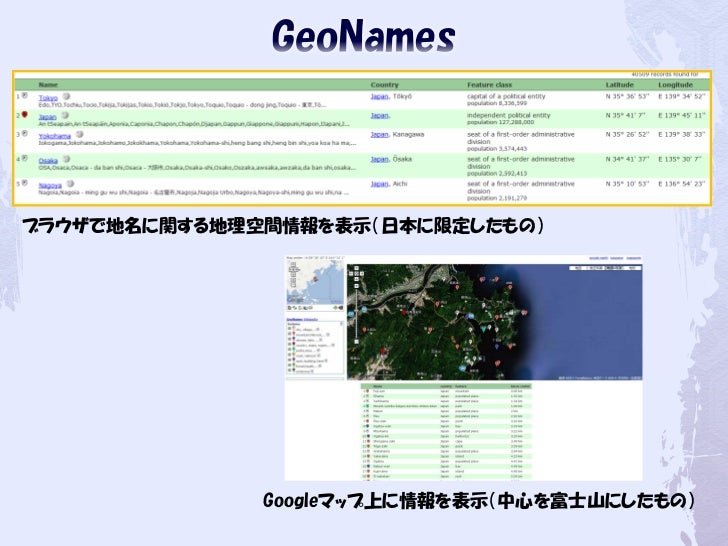Click the globe icon next to Nagoya
This screenshot has height=546, width=728.
(x=70, y=184)
